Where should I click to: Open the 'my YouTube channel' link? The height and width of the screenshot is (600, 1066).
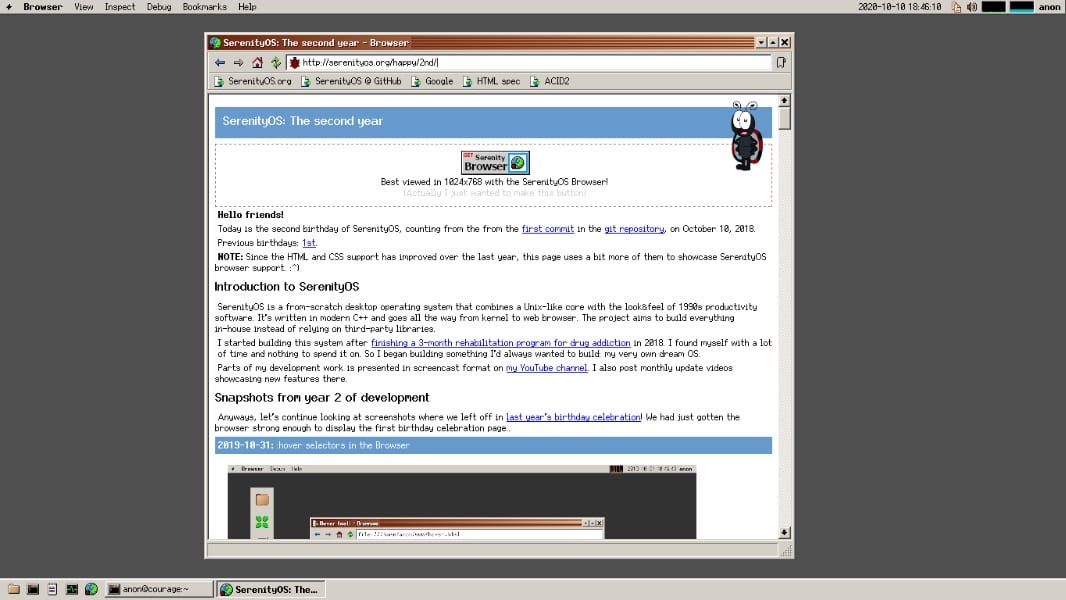pos(547,368)
